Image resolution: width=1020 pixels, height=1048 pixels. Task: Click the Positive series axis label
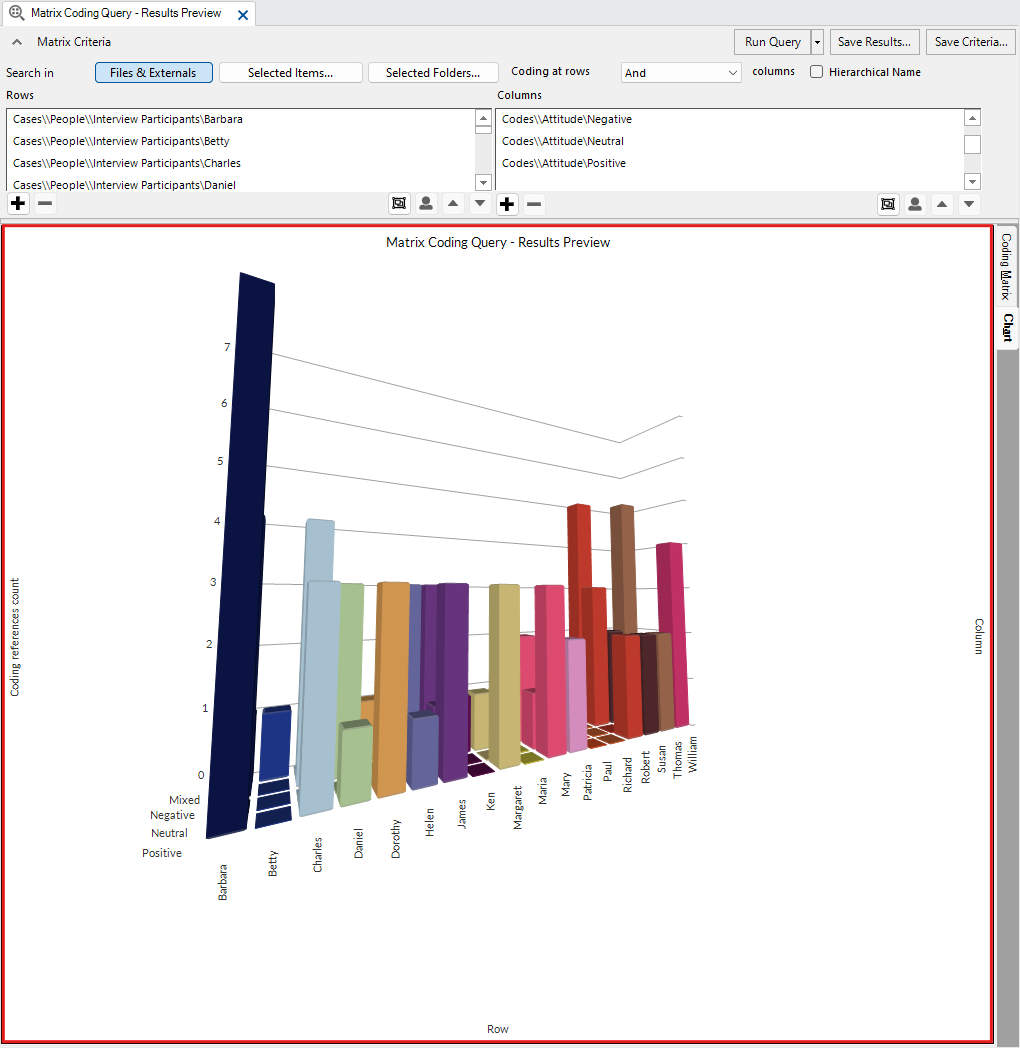162,853
